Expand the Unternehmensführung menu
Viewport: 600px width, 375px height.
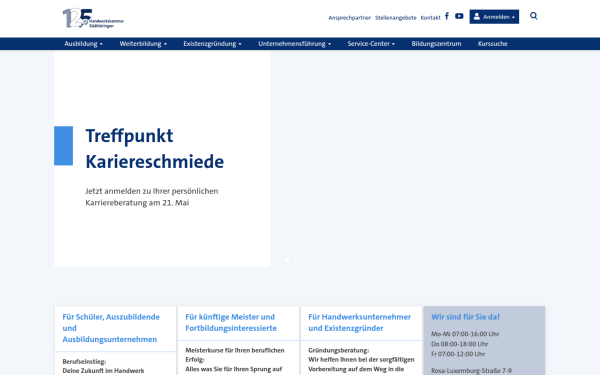(x=294, y=44)
